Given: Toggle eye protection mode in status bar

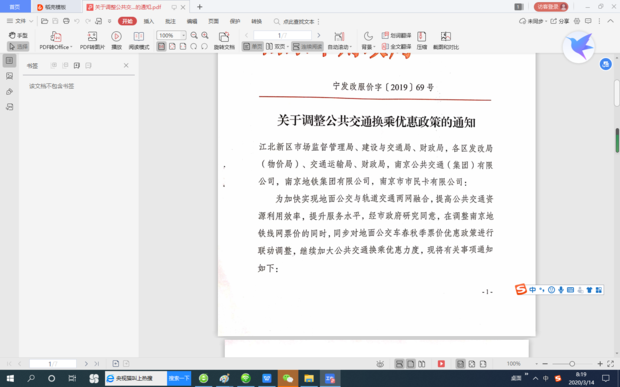Looking at the screenshot, I should point(380,364).
